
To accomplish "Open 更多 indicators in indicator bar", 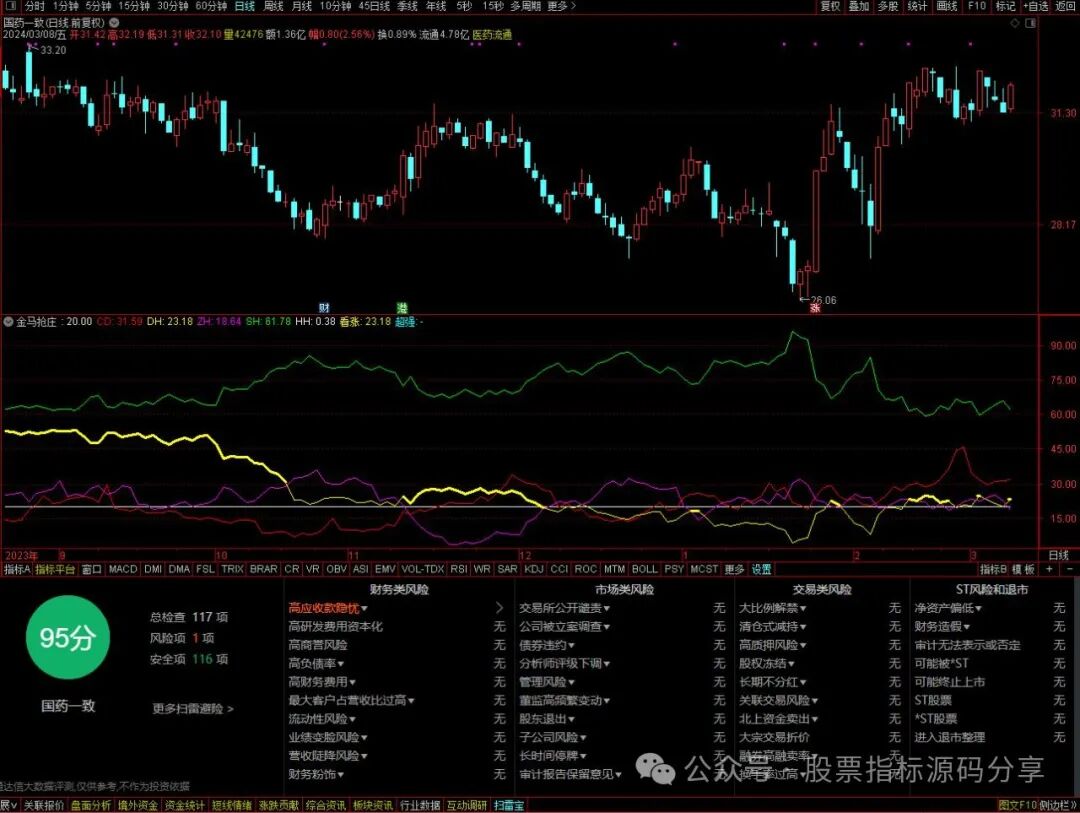I will pos(734,569).
